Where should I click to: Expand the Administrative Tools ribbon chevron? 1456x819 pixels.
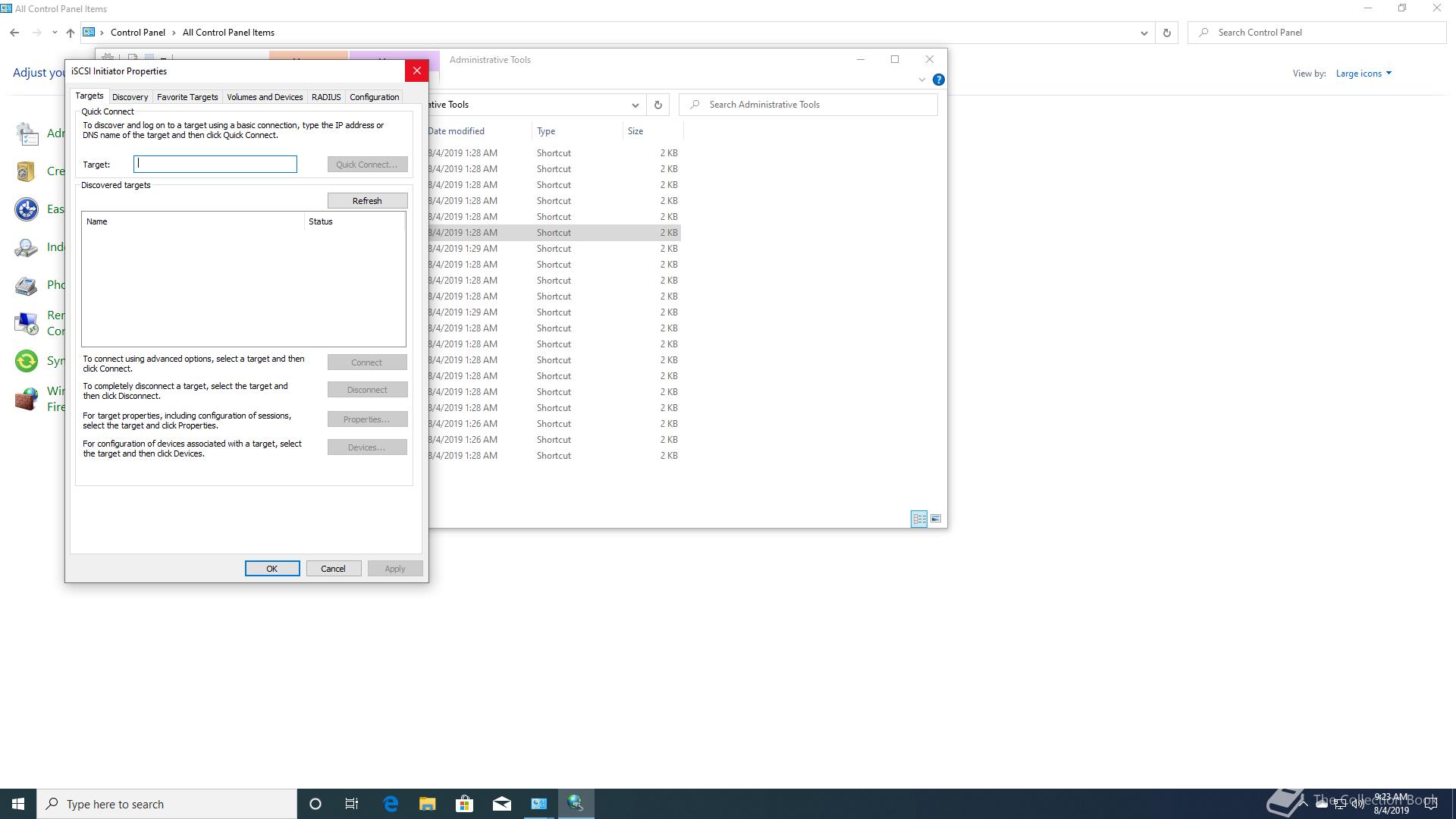tap(921, 80)
